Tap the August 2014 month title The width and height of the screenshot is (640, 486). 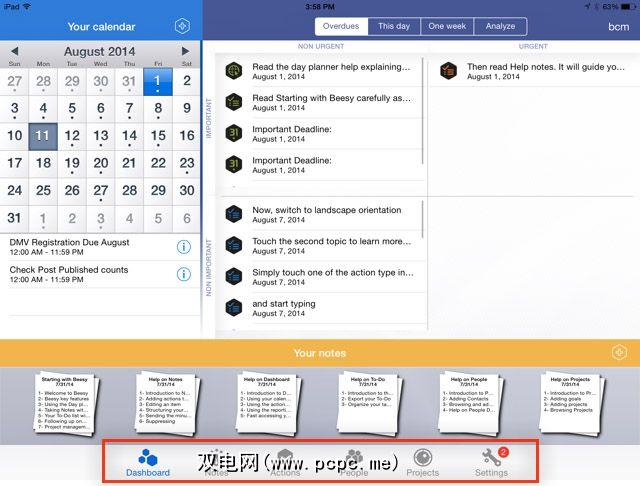100,51
